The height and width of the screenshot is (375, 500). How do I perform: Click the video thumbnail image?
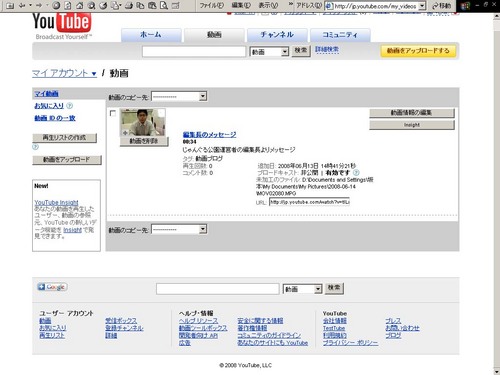tap(143, 122)
